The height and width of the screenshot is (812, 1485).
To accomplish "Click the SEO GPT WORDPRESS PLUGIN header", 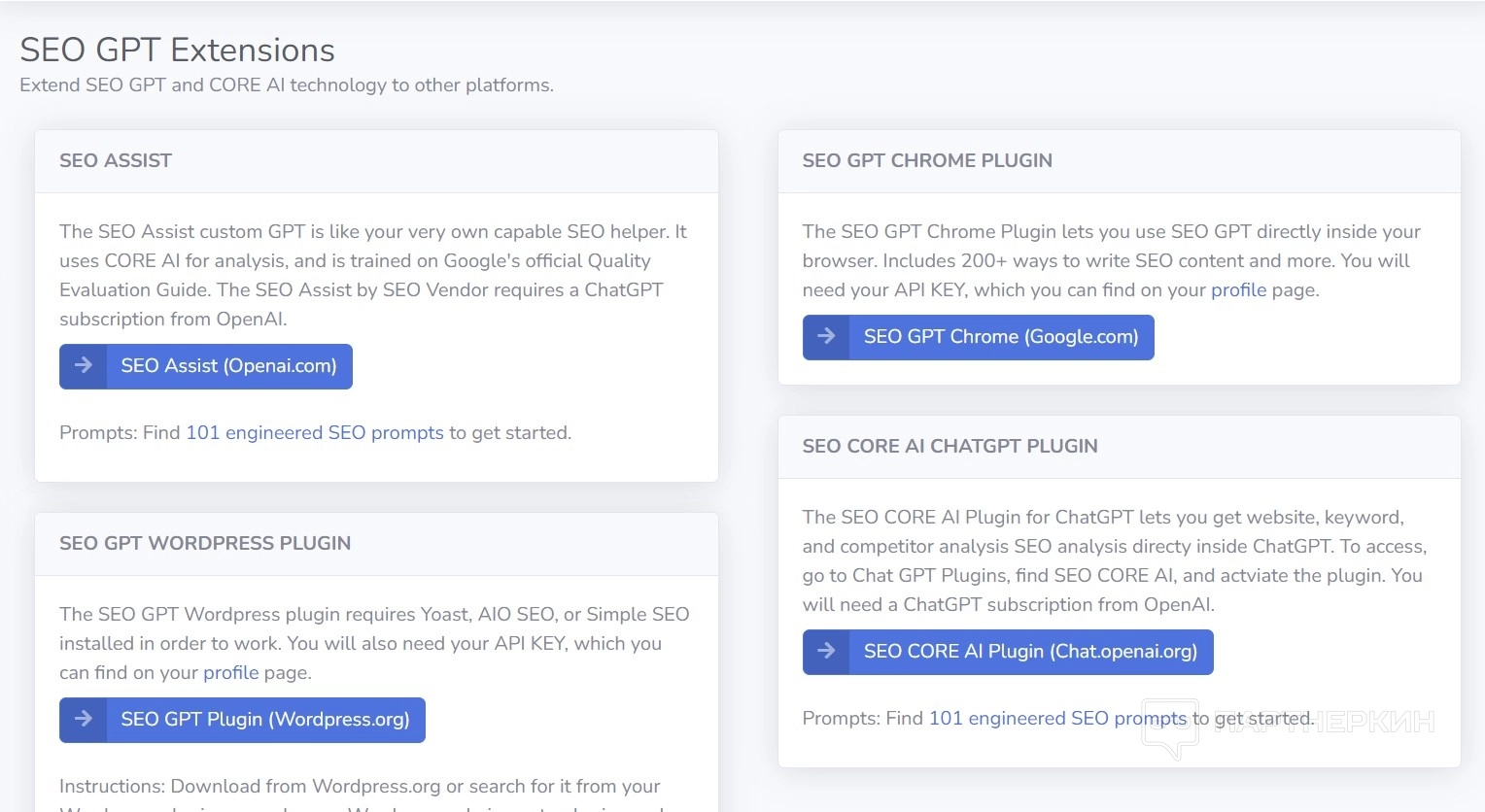I will tap(205, 544).
